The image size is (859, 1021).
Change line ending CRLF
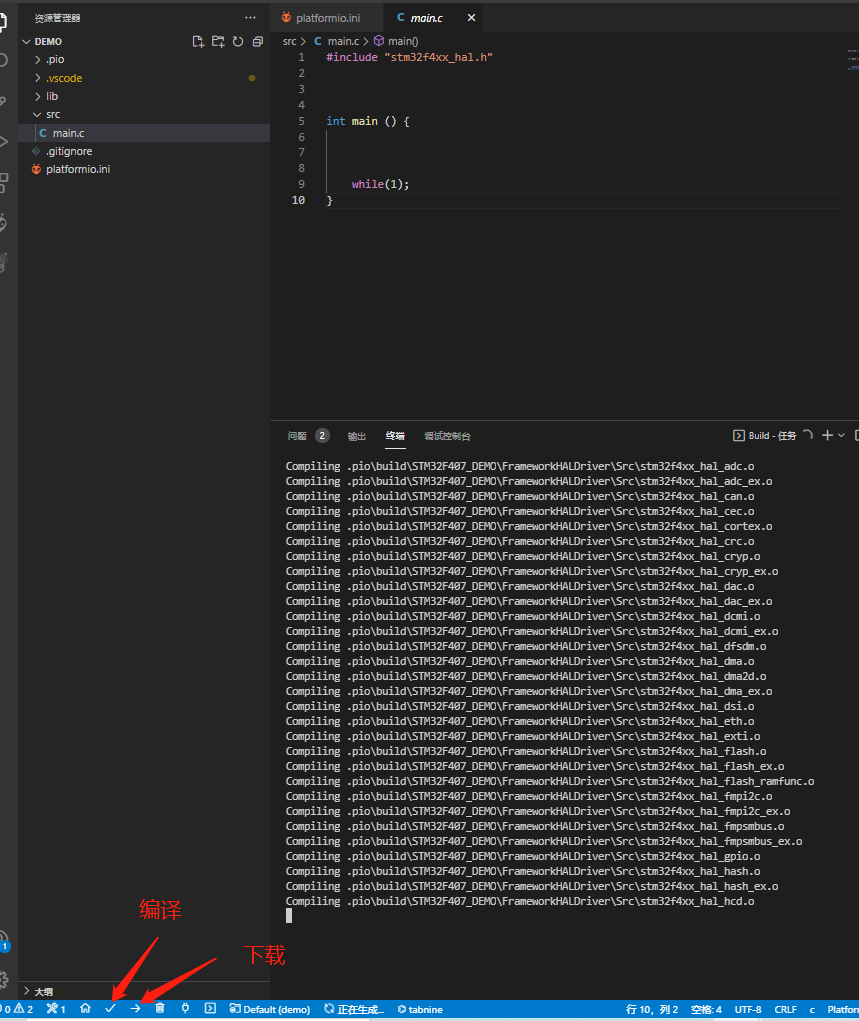click(785, 1009)
